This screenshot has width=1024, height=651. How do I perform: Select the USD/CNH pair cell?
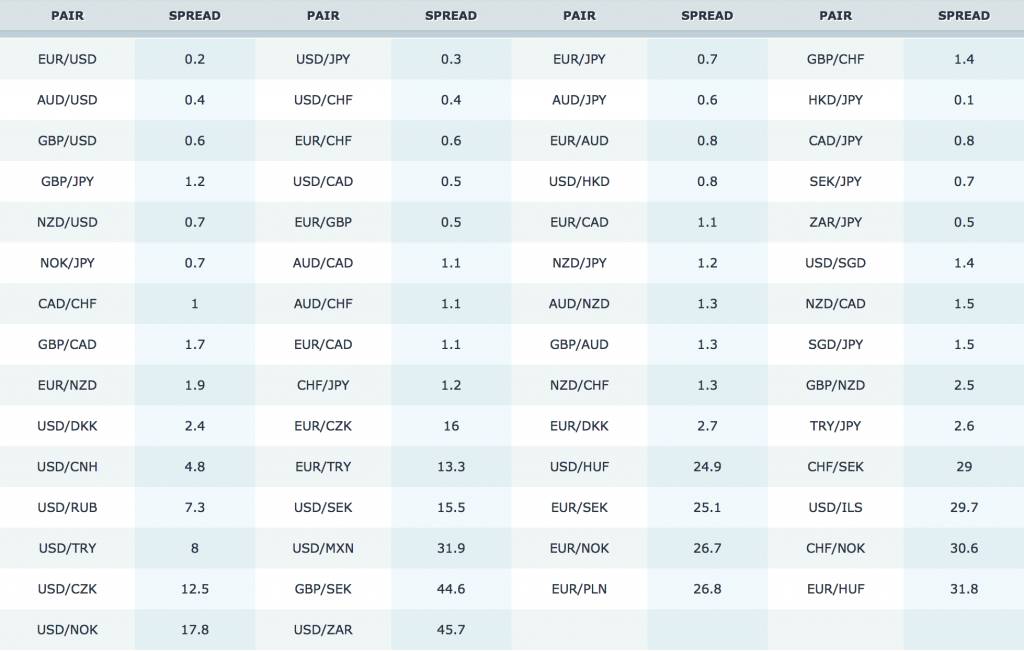tap(67, 467)
